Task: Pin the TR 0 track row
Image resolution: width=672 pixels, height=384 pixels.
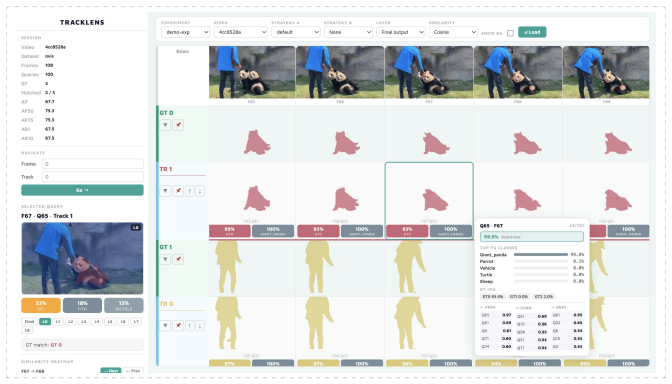Action: [178, 326]
